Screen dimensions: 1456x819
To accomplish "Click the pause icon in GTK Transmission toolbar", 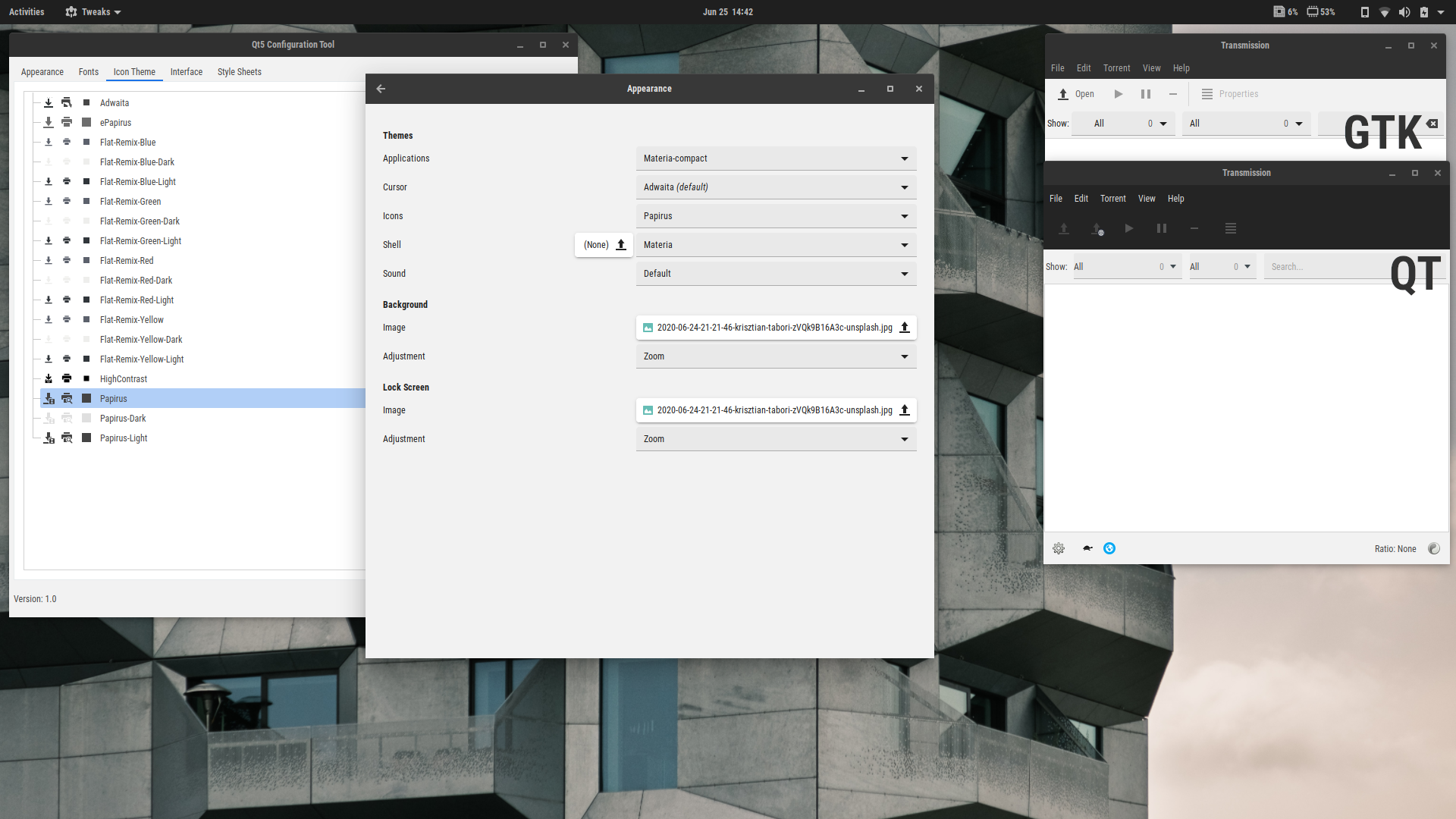I will coord(1146,94).
